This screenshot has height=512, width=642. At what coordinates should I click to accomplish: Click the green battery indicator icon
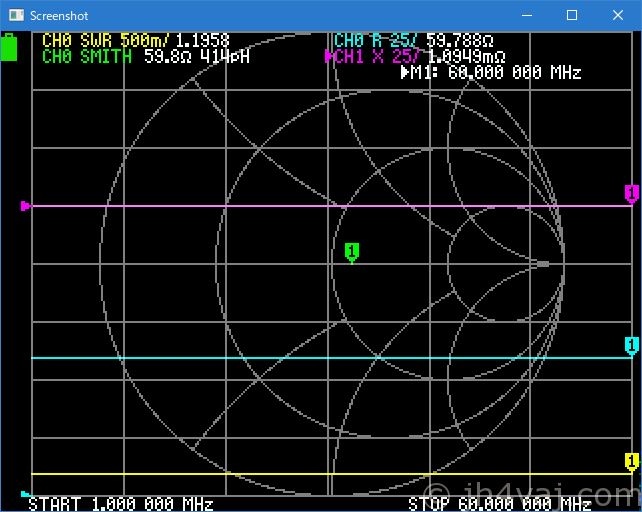click(9, 47)
